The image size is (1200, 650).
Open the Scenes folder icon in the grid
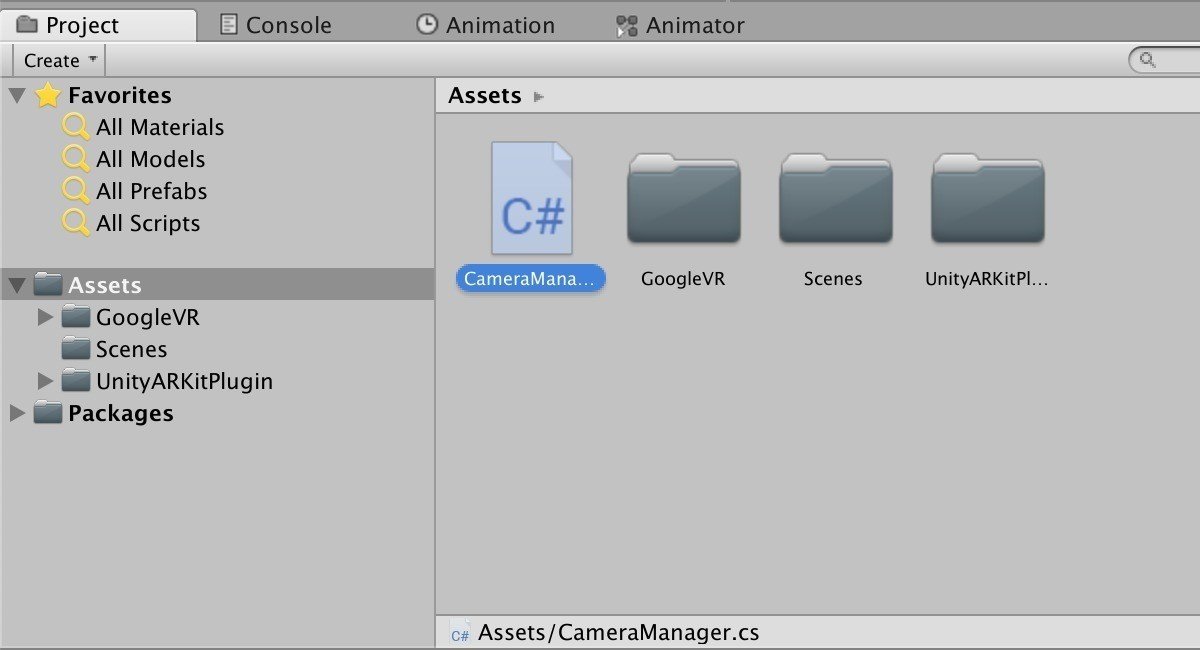click(x=835, y=199)
